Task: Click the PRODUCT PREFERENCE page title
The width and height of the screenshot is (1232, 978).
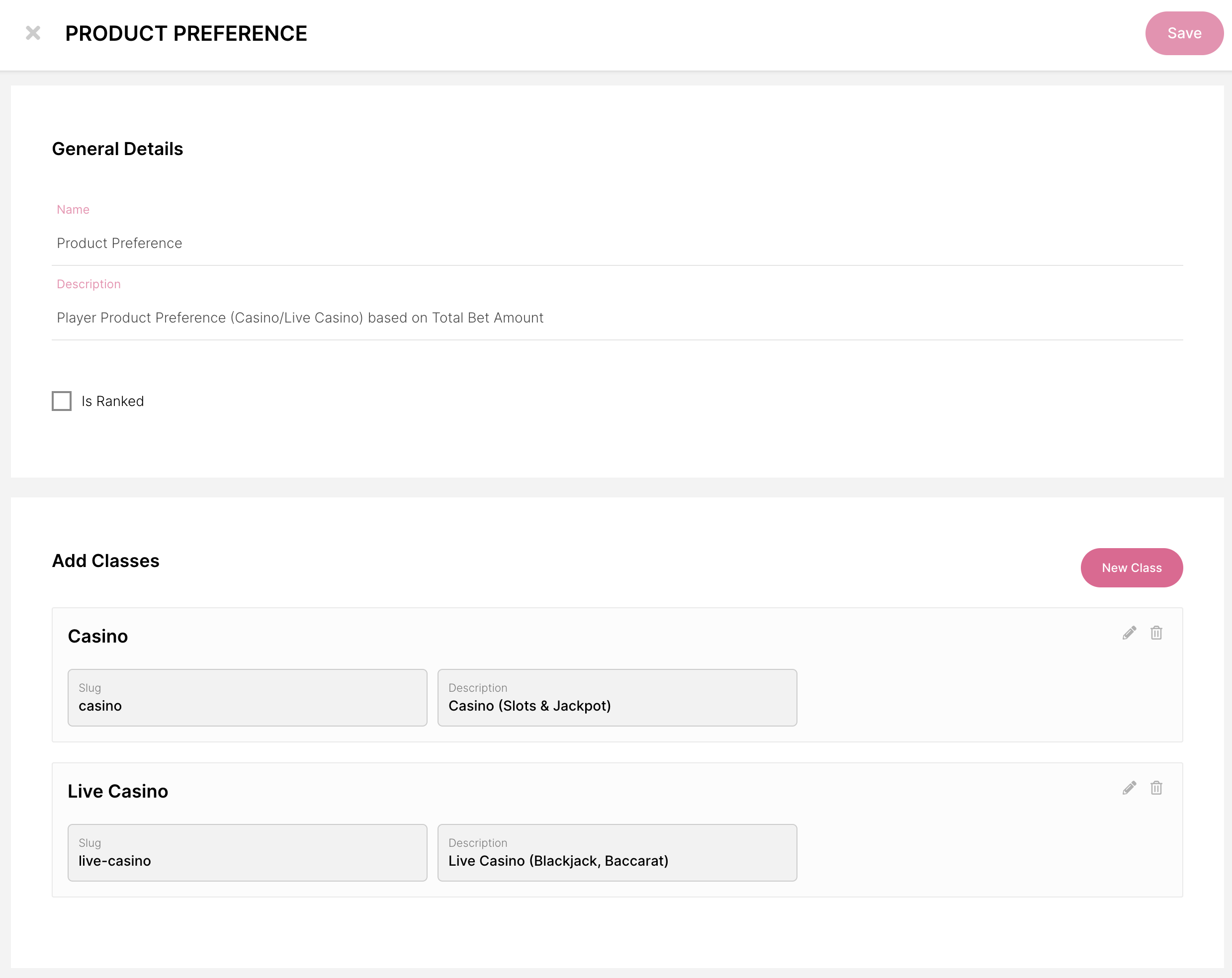Action: 186,33
